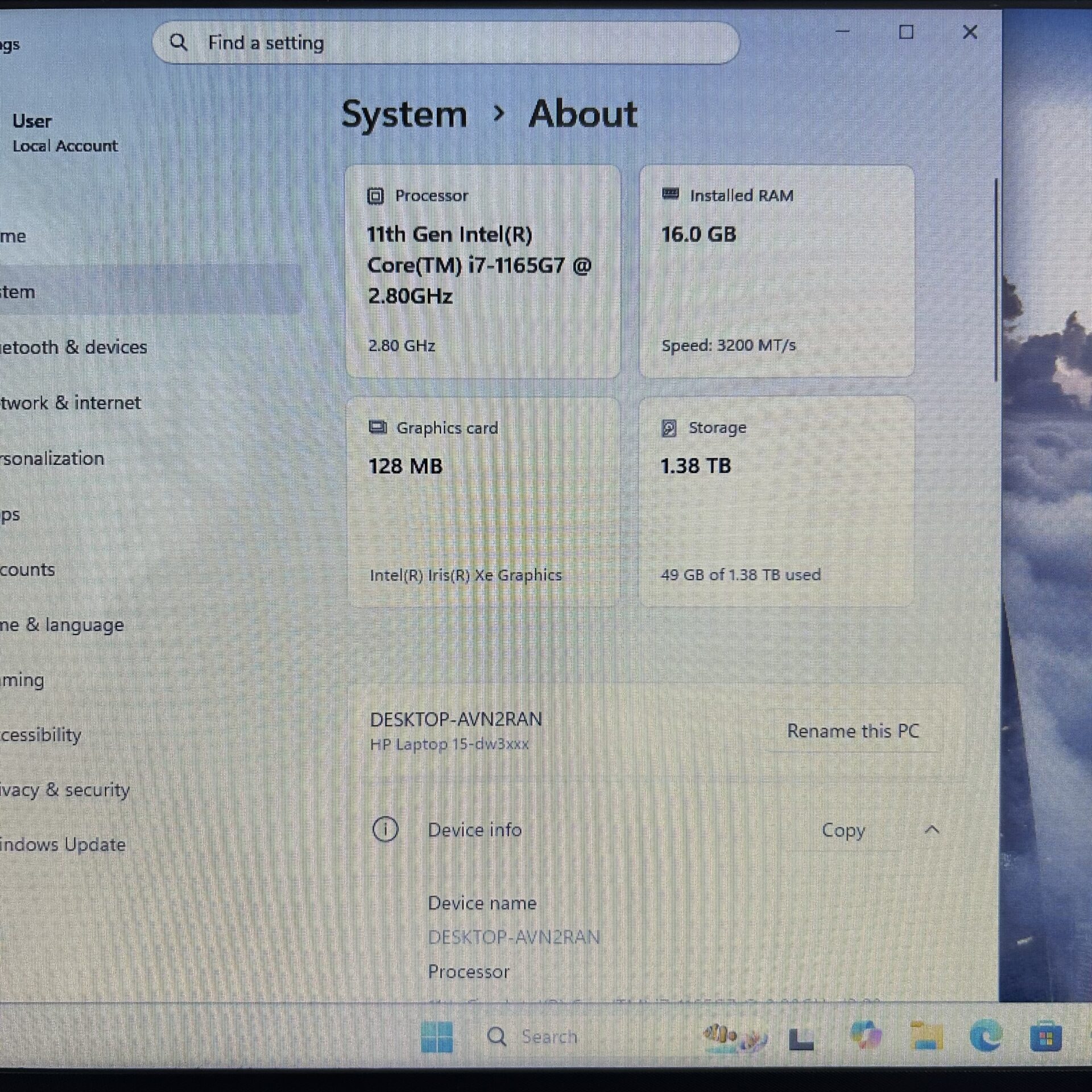Click the Processor chip icon
The image size is (1092, 1092).
pos(375,196)
